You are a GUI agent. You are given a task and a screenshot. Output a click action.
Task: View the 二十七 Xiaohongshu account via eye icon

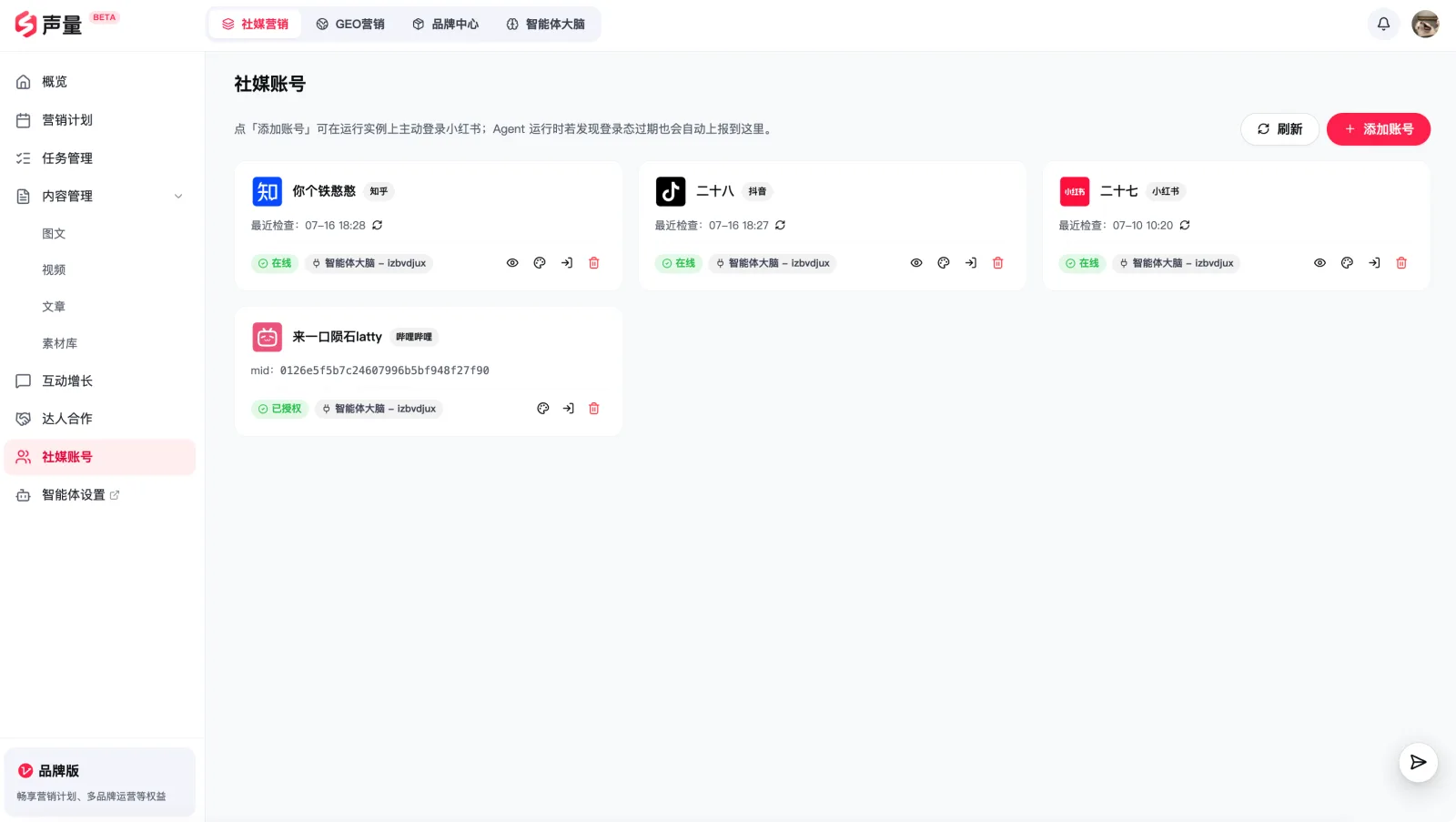coord(1319,263)
